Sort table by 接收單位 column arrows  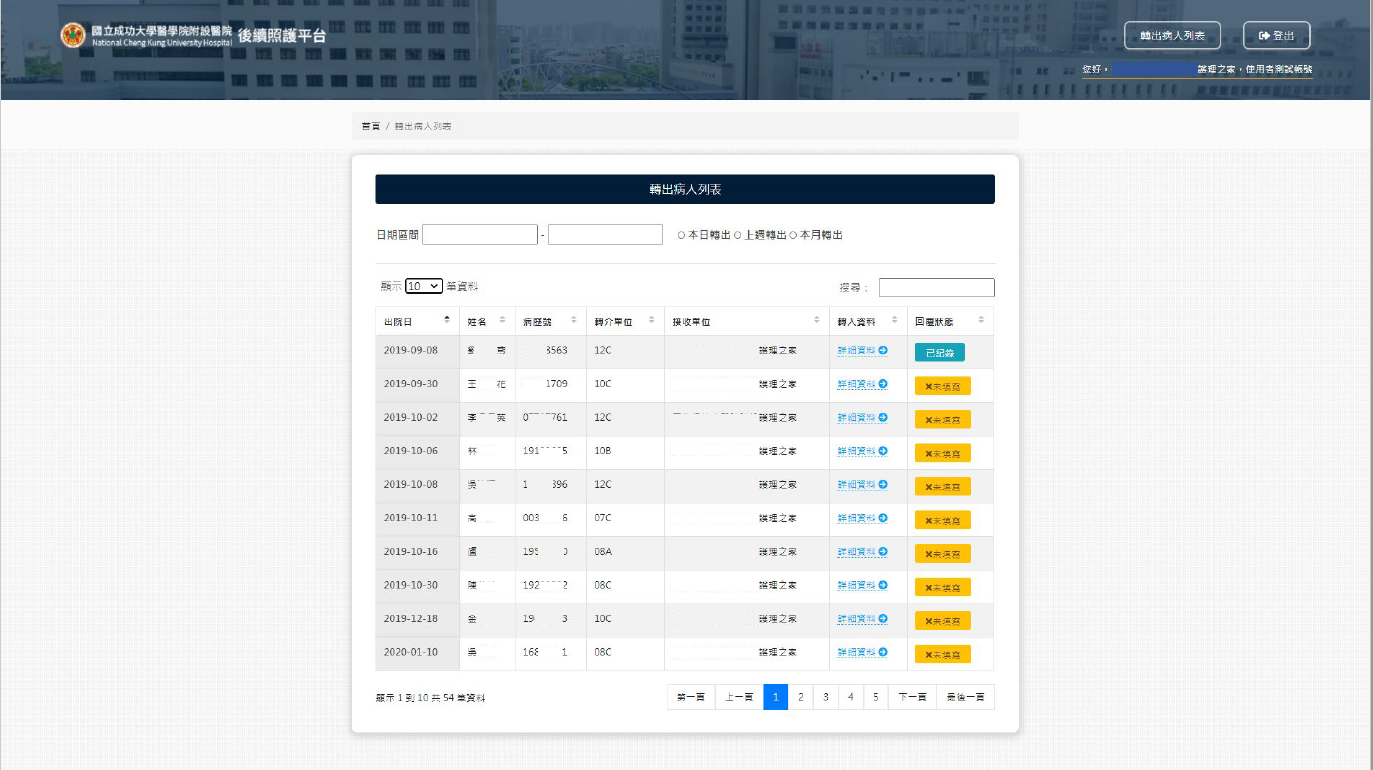click(x=817, y=321)
